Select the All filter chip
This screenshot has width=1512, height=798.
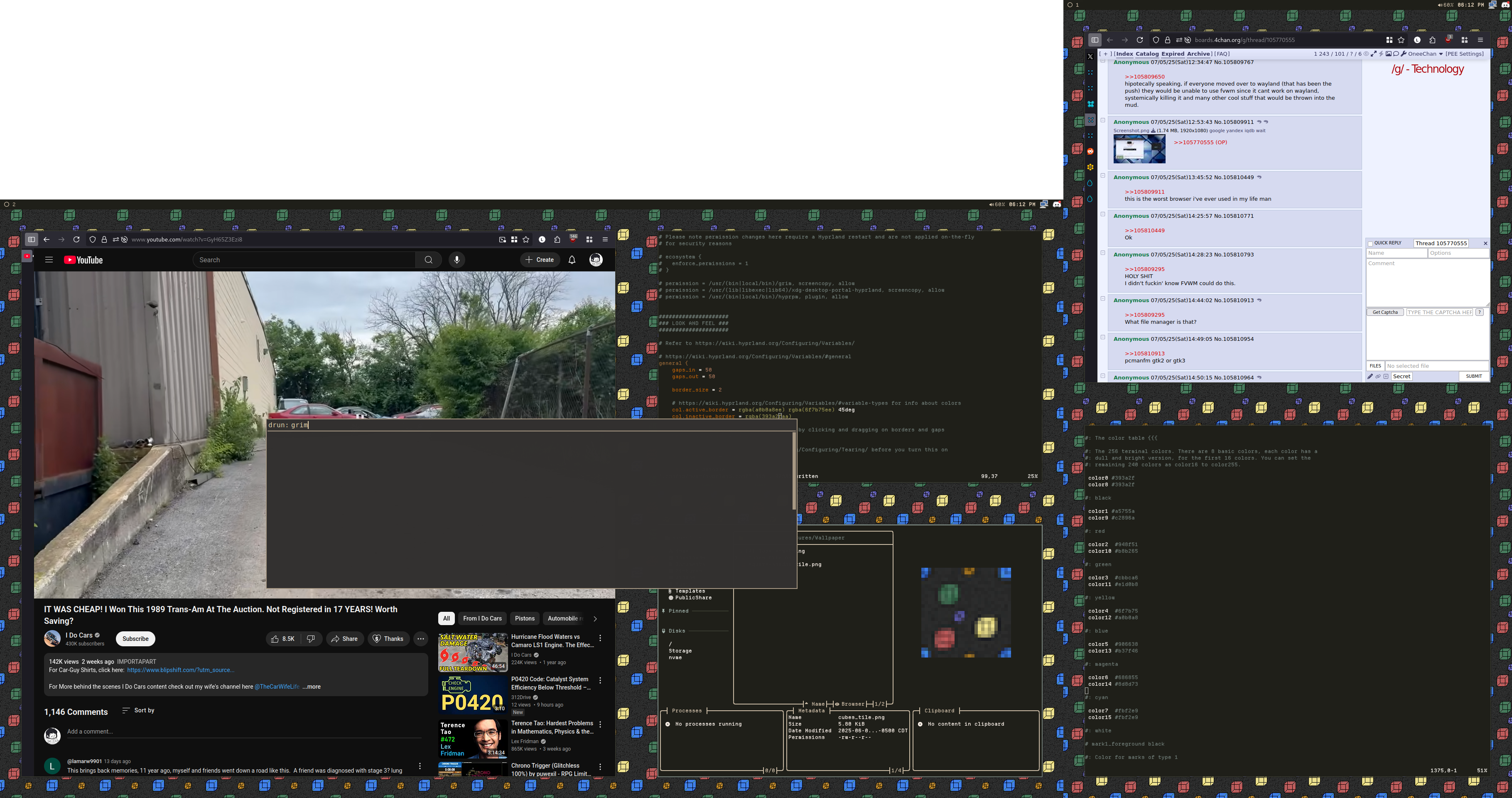446,618
